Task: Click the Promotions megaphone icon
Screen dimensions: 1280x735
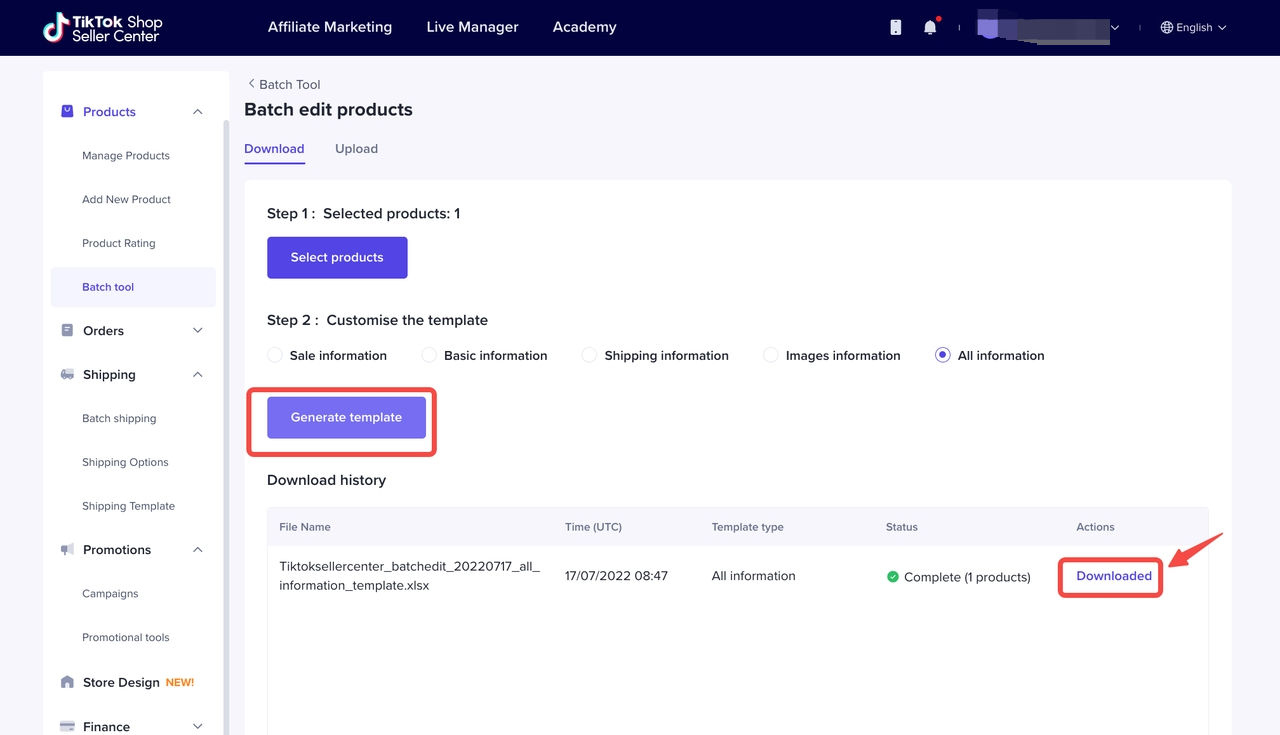Action: click(x=67, y=550)
